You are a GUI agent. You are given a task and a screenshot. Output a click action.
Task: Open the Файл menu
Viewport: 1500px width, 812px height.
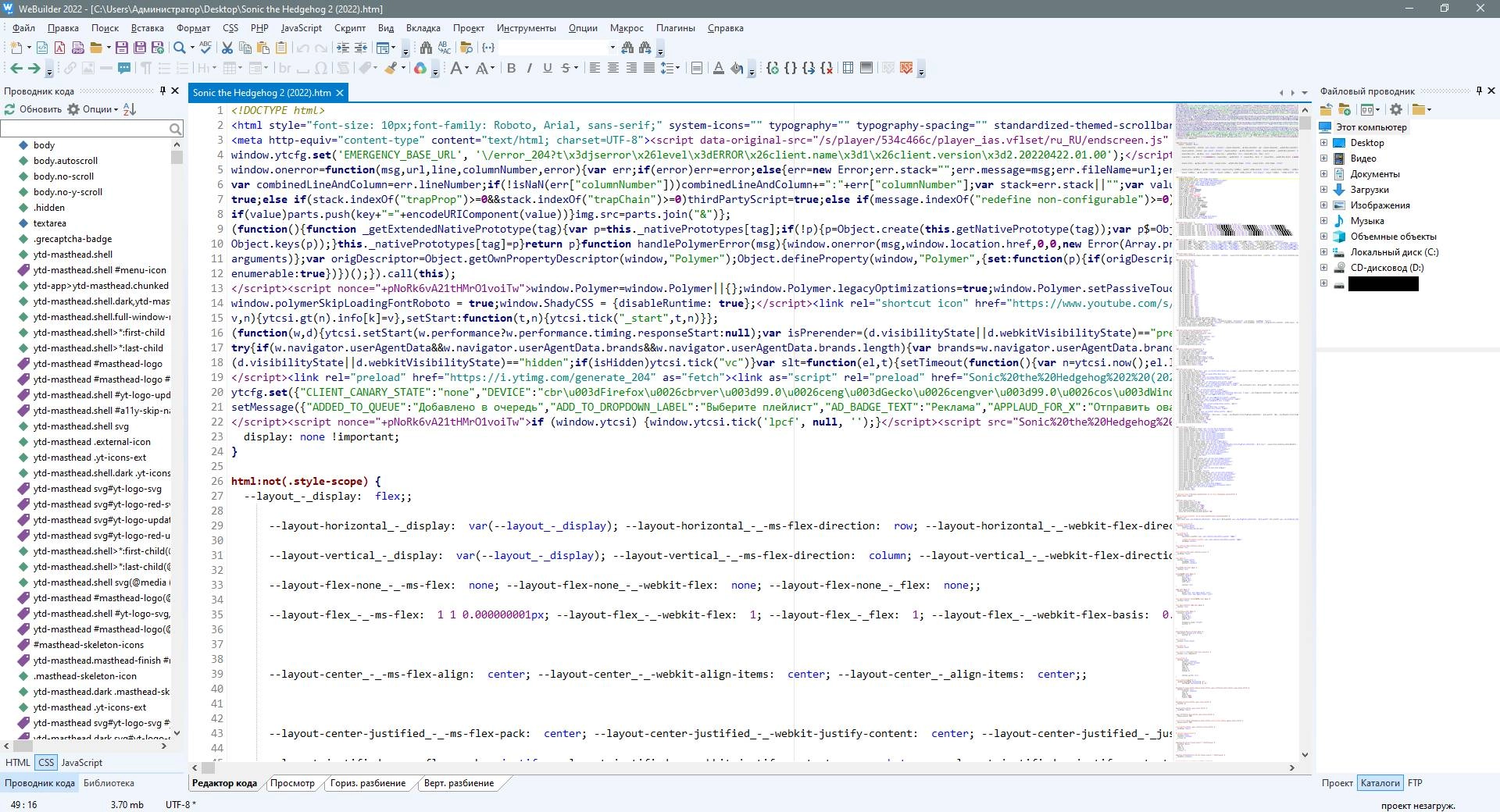tap(23, 28)
